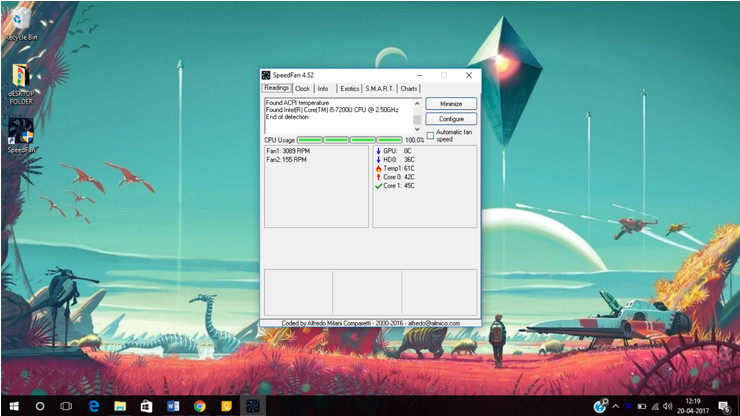Click the CPU Usage progress bars
Image resolution: width=740 pixels, height=416 pixels.
pyautogui.click(x=350, y=140)
